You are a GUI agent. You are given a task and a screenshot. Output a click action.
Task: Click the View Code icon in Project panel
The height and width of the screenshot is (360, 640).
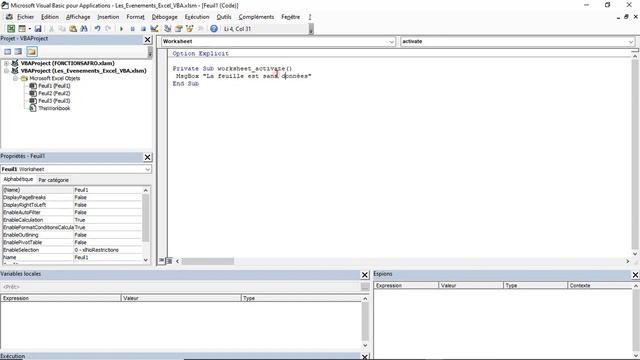(8, 51)
